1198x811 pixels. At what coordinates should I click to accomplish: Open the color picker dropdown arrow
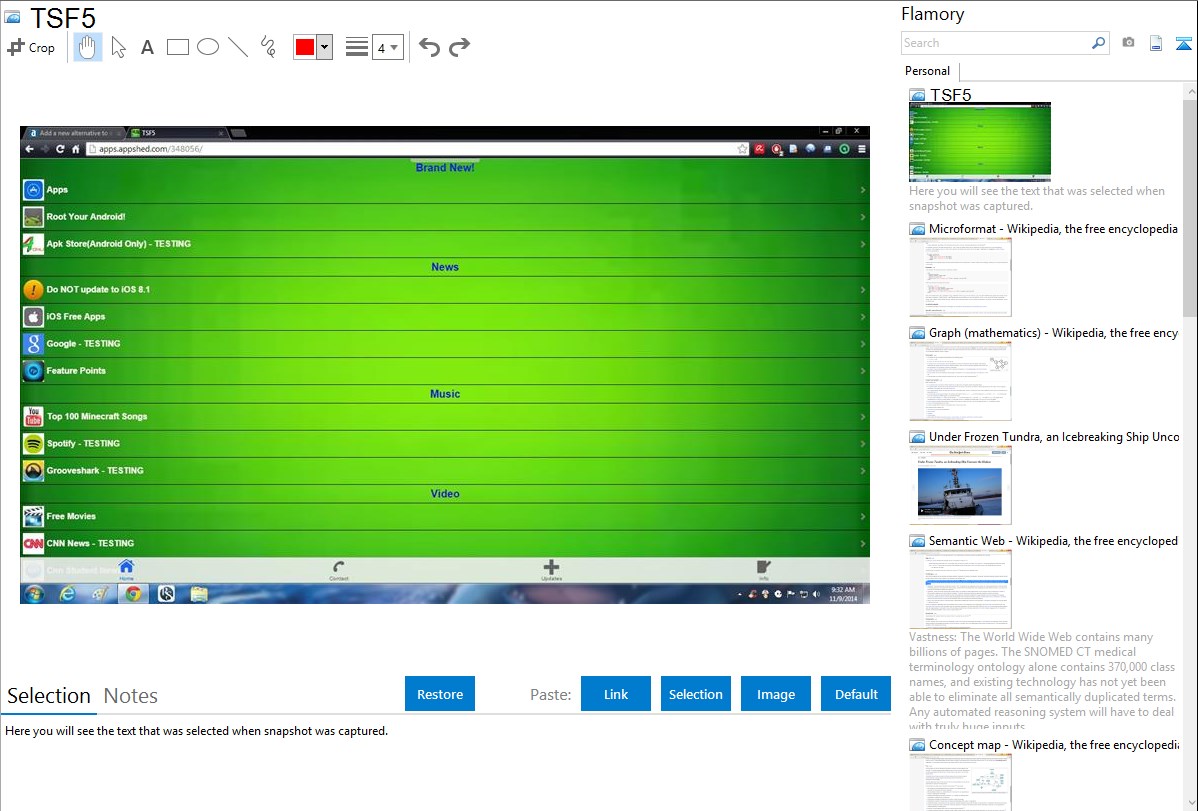(x=324, y=47)
